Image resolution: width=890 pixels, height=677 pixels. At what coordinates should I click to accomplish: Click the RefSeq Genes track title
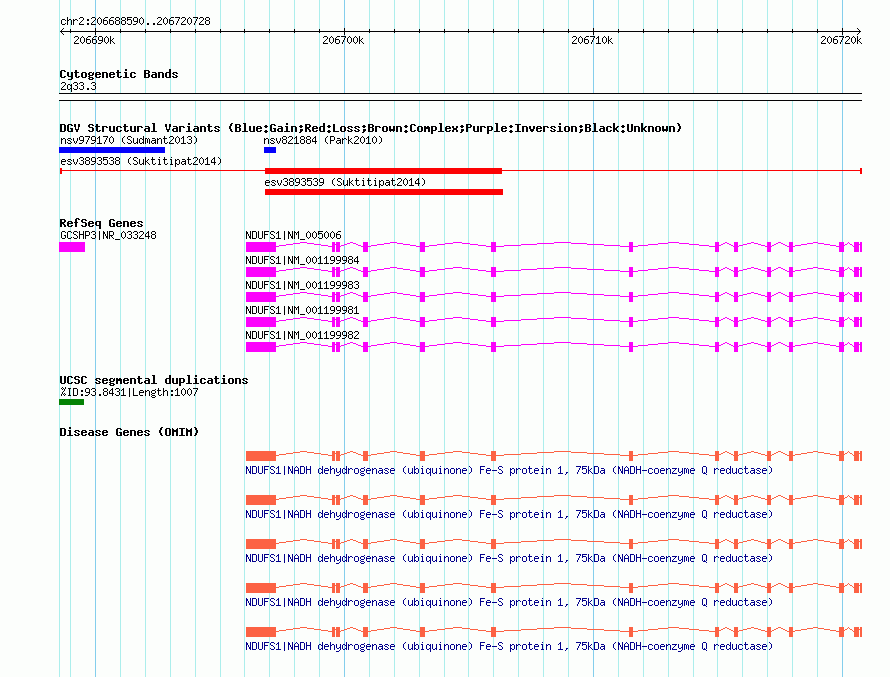pyautogui.click(x=101, y=223)
